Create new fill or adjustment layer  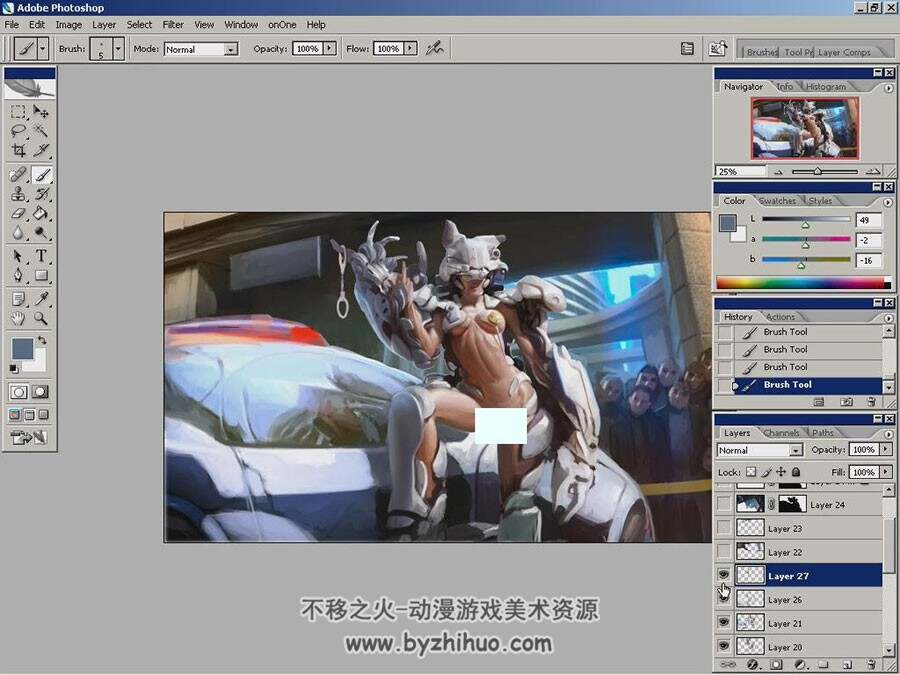tap(800, 665)
